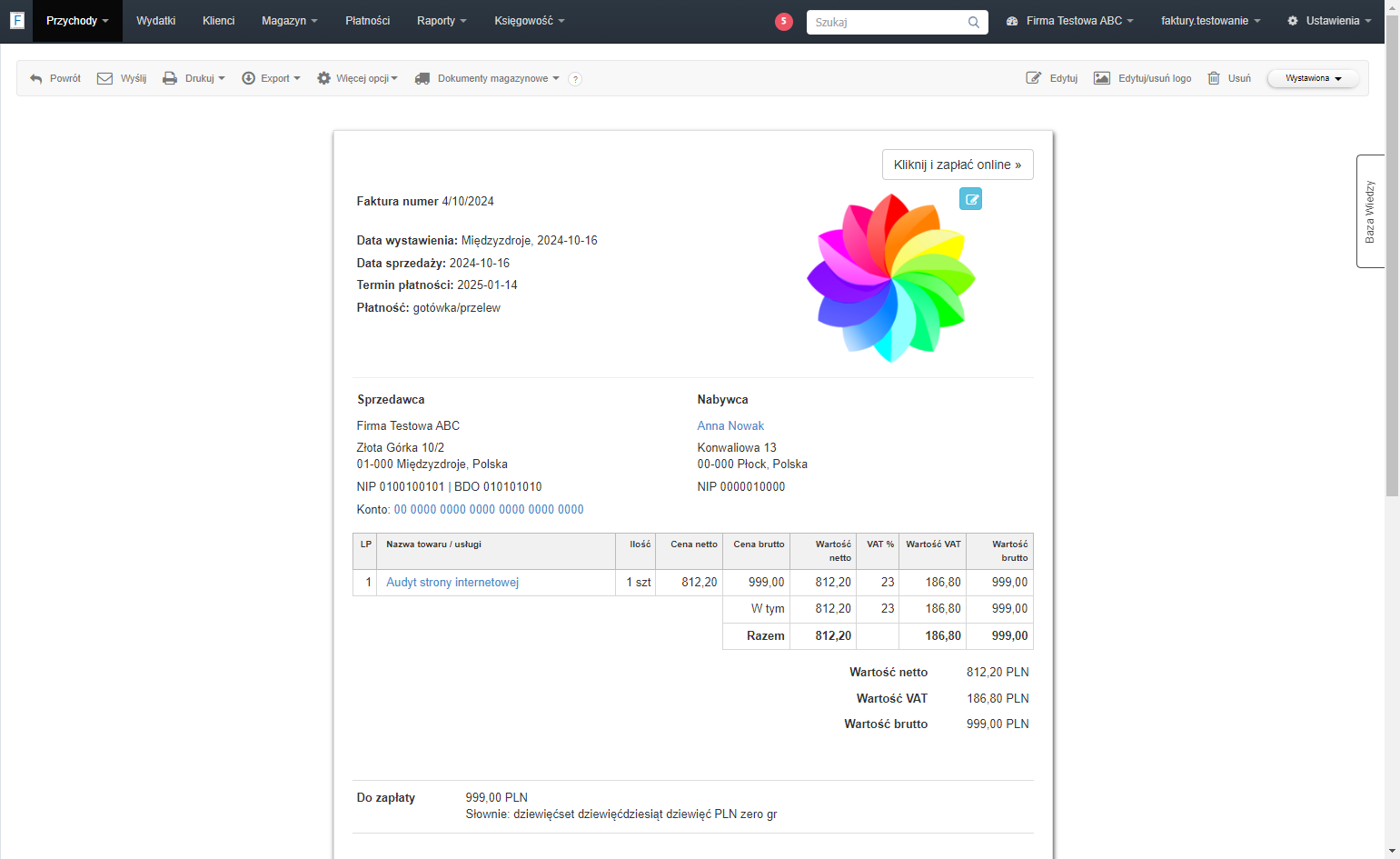Open the Baza Wiedzy side tab
The width and height of the screenshot is (1400, 859).
point(1370,211)
